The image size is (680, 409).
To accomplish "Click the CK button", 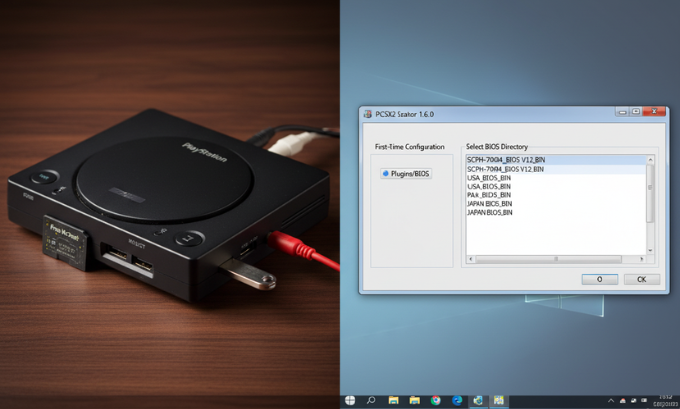I will click(641, 279).
